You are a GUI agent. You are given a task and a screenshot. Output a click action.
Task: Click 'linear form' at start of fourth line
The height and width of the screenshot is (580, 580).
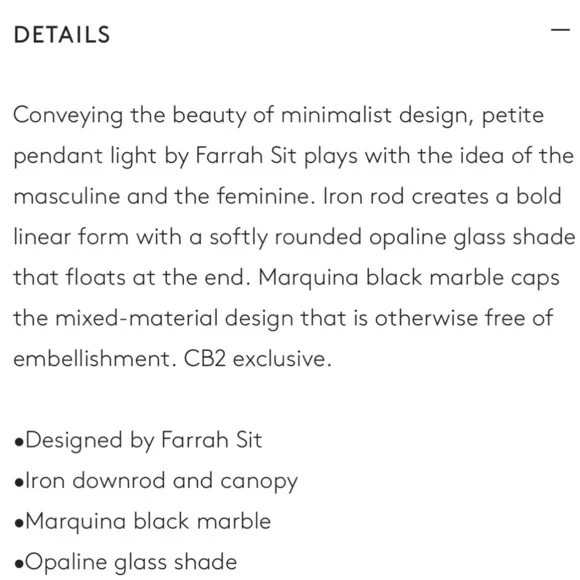[x=71, y=236]
